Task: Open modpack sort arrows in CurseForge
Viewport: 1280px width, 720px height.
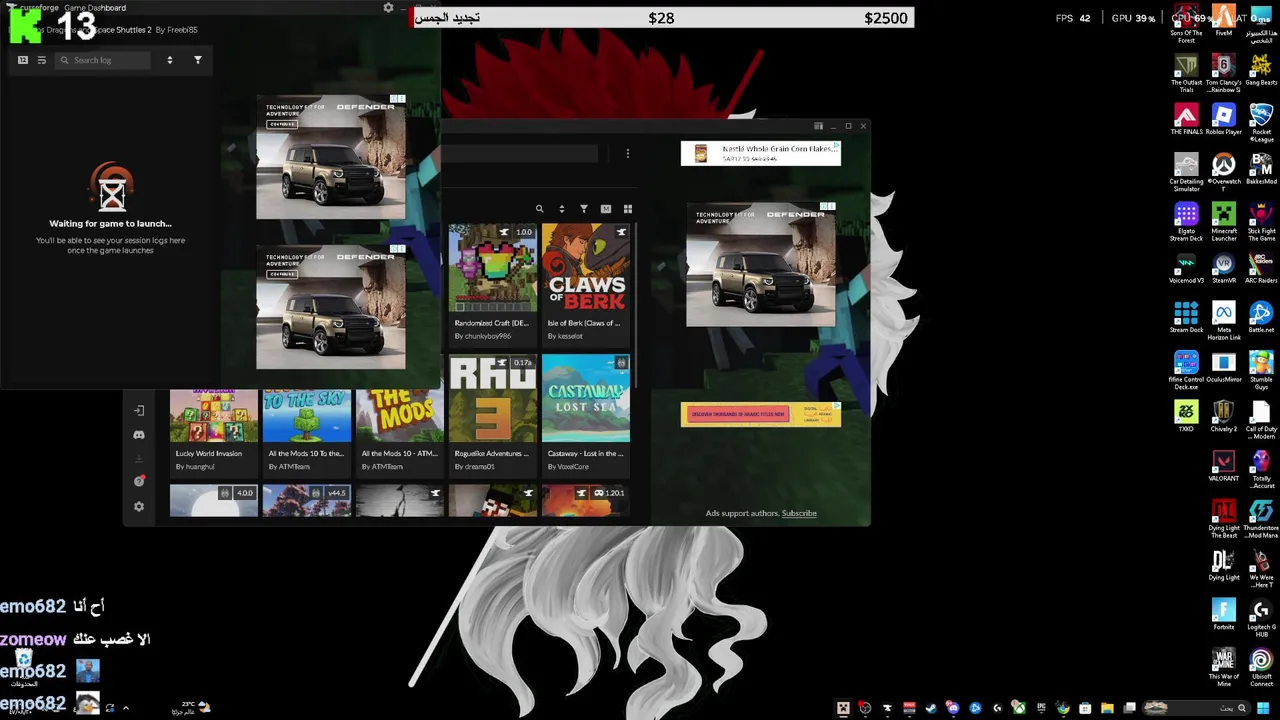Action: click(561, 209)
